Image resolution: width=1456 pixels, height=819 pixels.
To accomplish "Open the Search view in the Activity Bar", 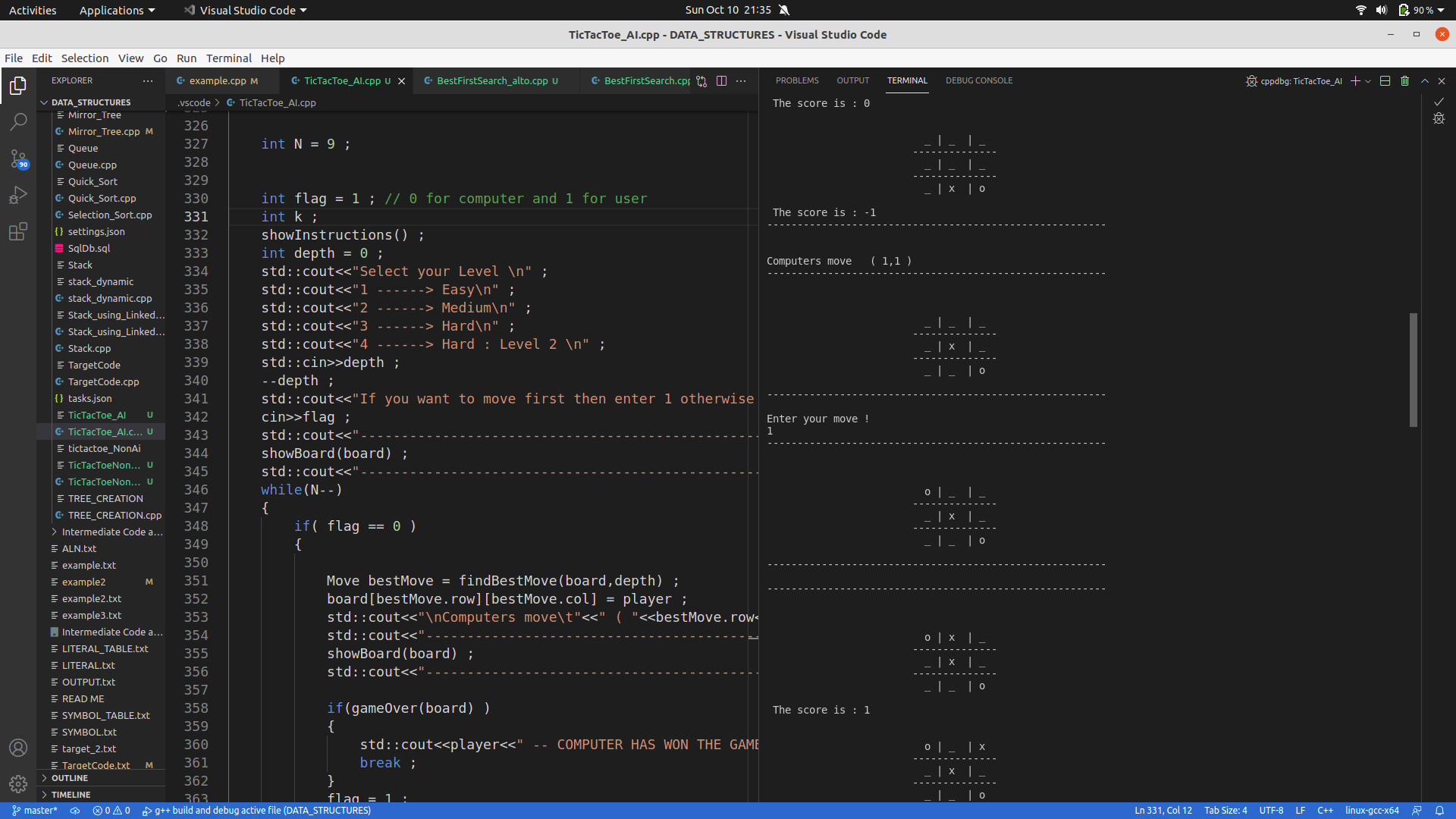I will pyautogui.click(x=18, y=121).
